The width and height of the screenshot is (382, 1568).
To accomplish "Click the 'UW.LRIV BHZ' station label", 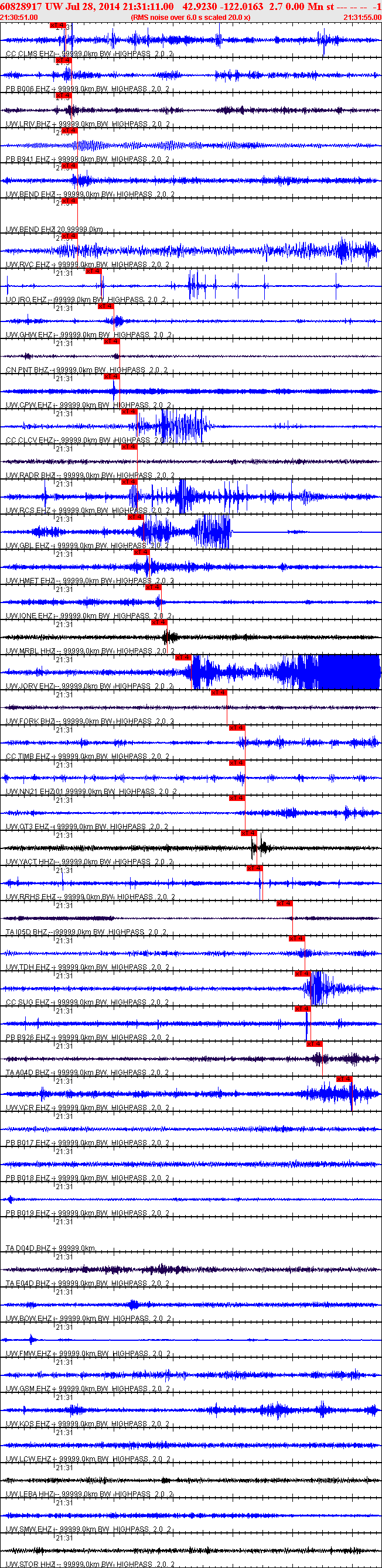I will (29, 124).
